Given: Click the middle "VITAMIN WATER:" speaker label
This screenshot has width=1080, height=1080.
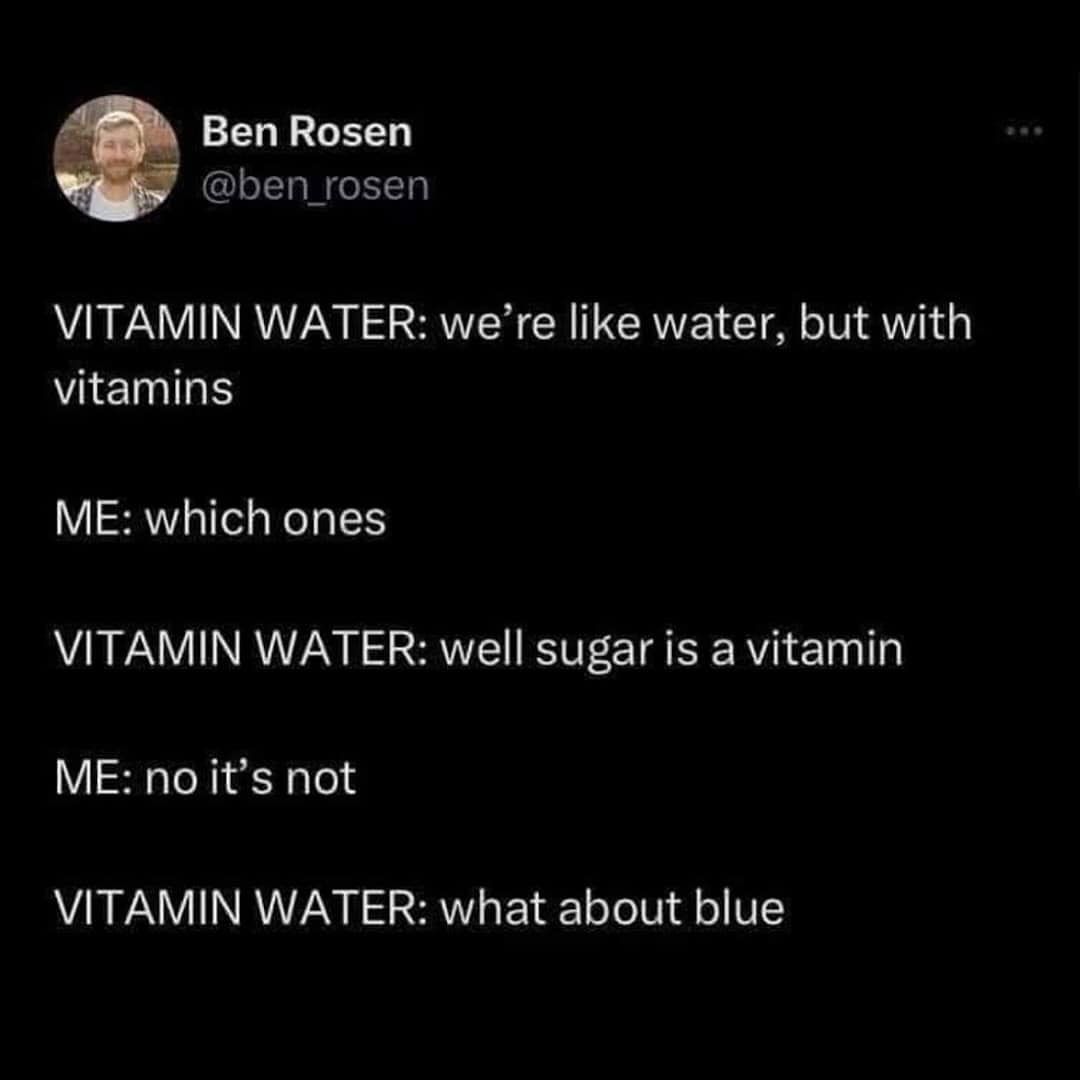Looking at the screenshot, I should pos(241,650).
